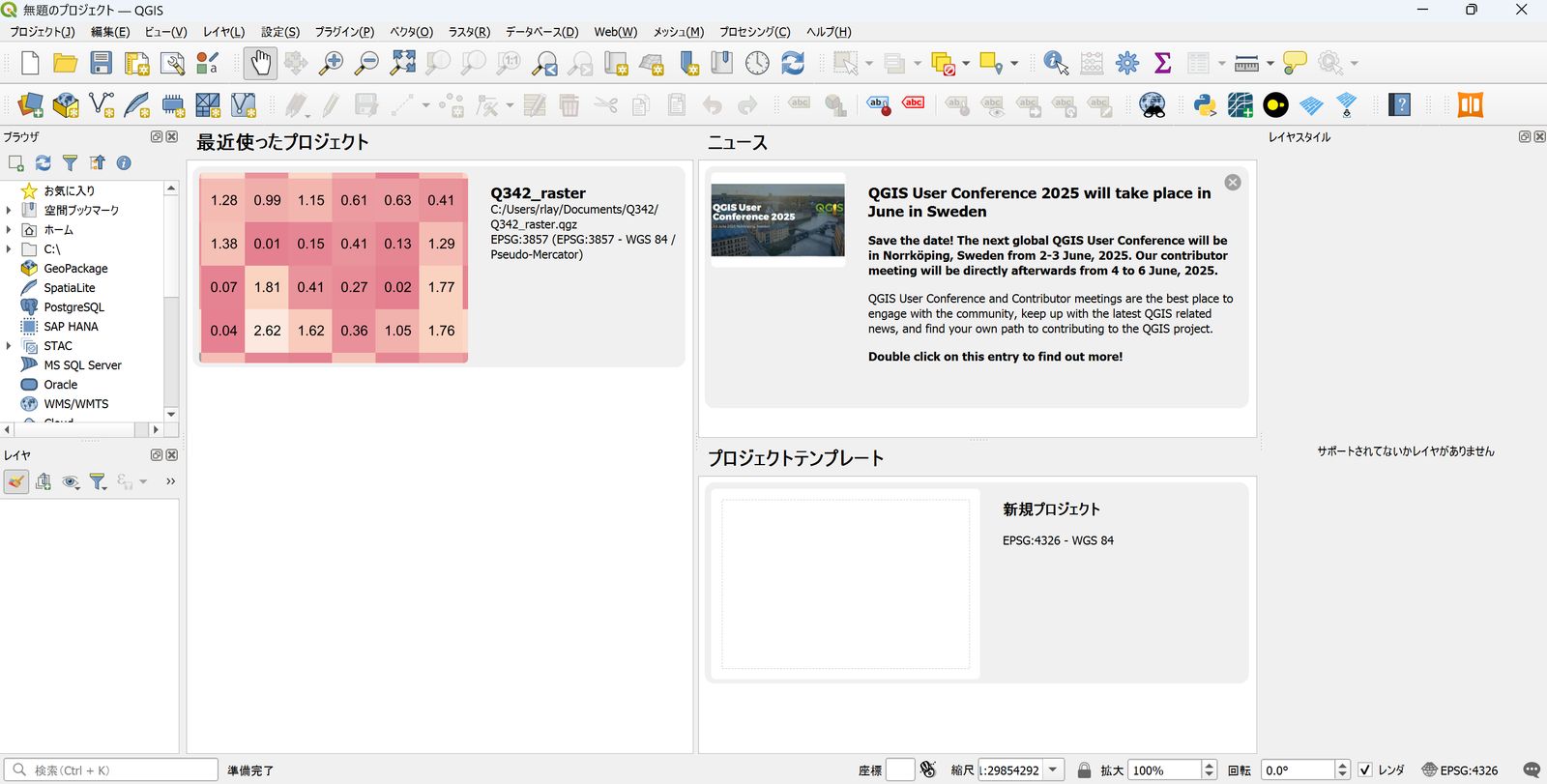Screen dimensions: 1547x784
Task: Open Layer Styling panel brush toggle
Action: coord(16,481)
